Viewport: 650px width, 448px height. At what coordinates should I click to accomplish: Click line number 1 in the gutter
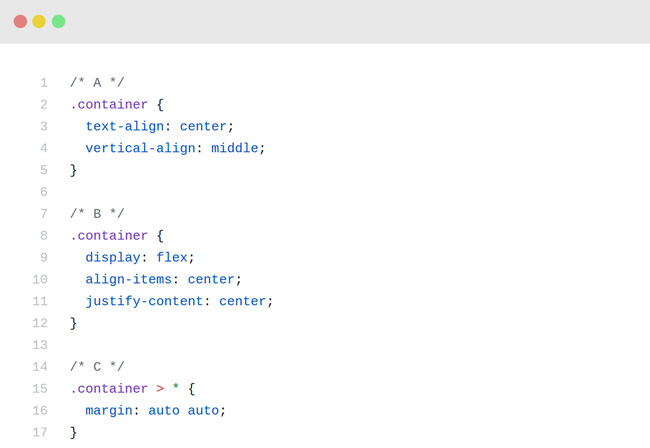click(44, 83)
